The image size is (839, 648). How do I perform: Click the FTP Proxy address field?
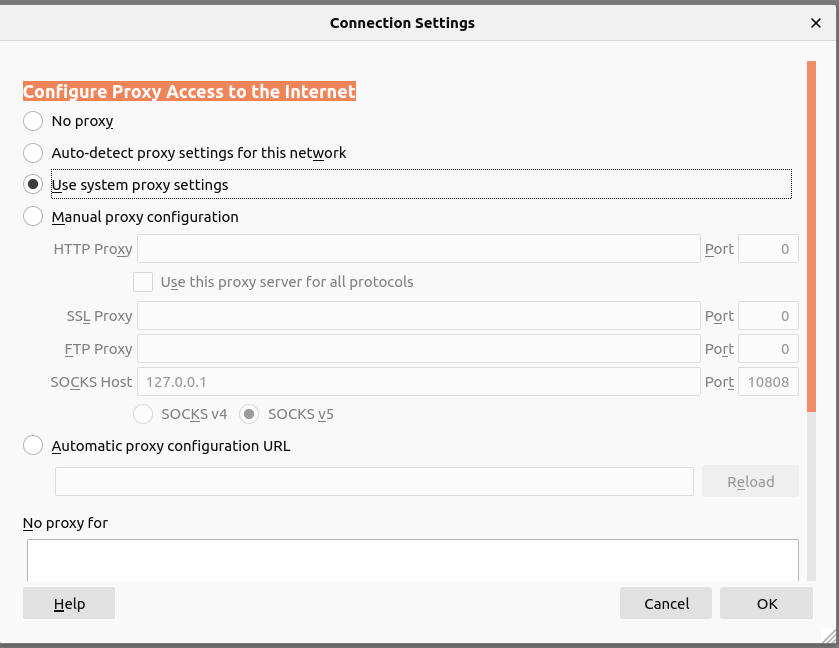click(x=418, y=349)
